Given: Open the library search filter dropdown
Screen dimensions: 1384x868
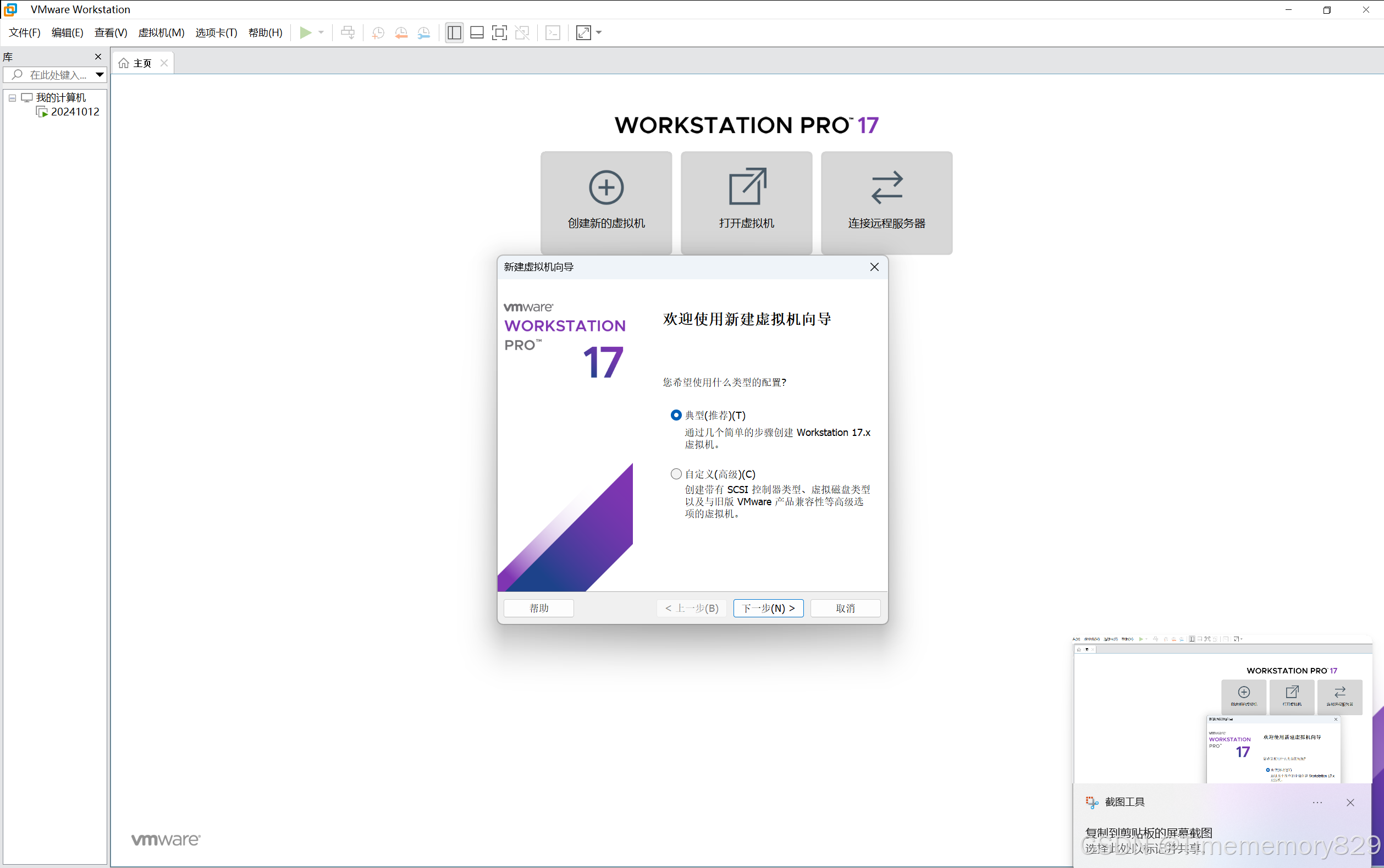Looking at the screenshot, I should coord(100,75).
